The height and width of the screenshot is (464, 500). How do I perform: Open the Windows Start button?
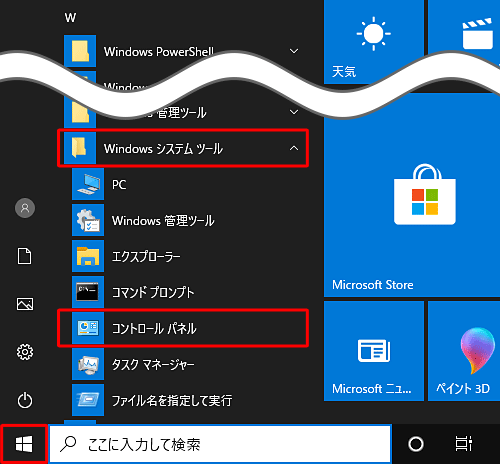click(x=24, y=444)
